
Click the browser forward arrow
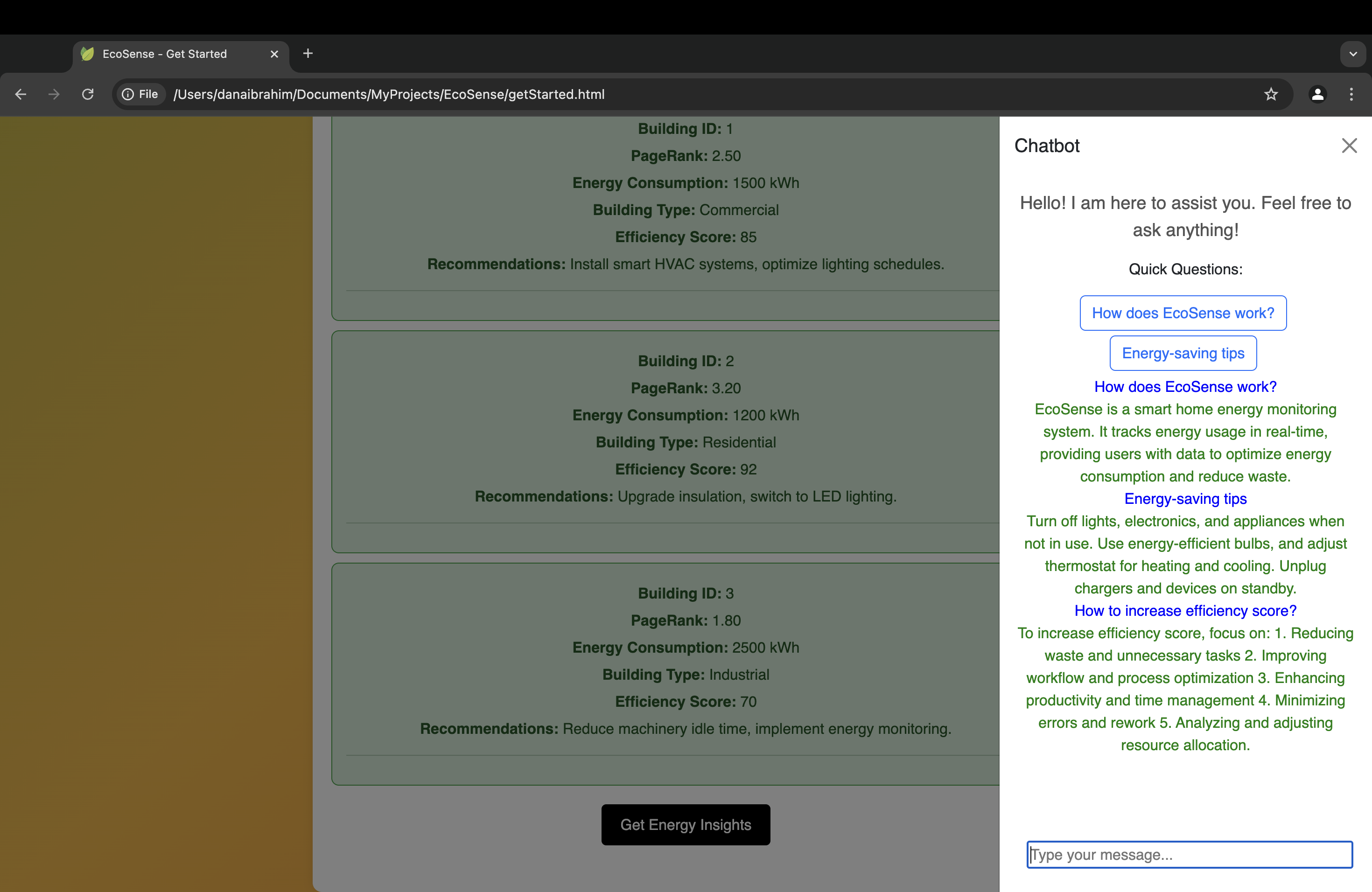(54, 94)
